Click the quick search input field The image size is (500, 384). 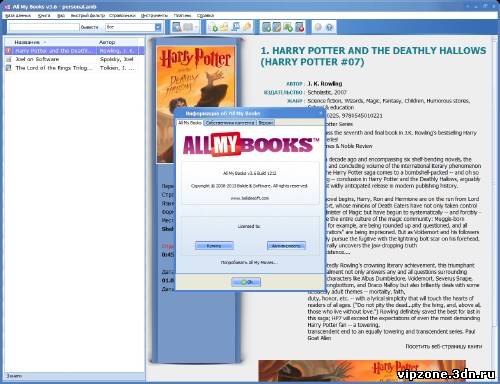coord(44,27)
